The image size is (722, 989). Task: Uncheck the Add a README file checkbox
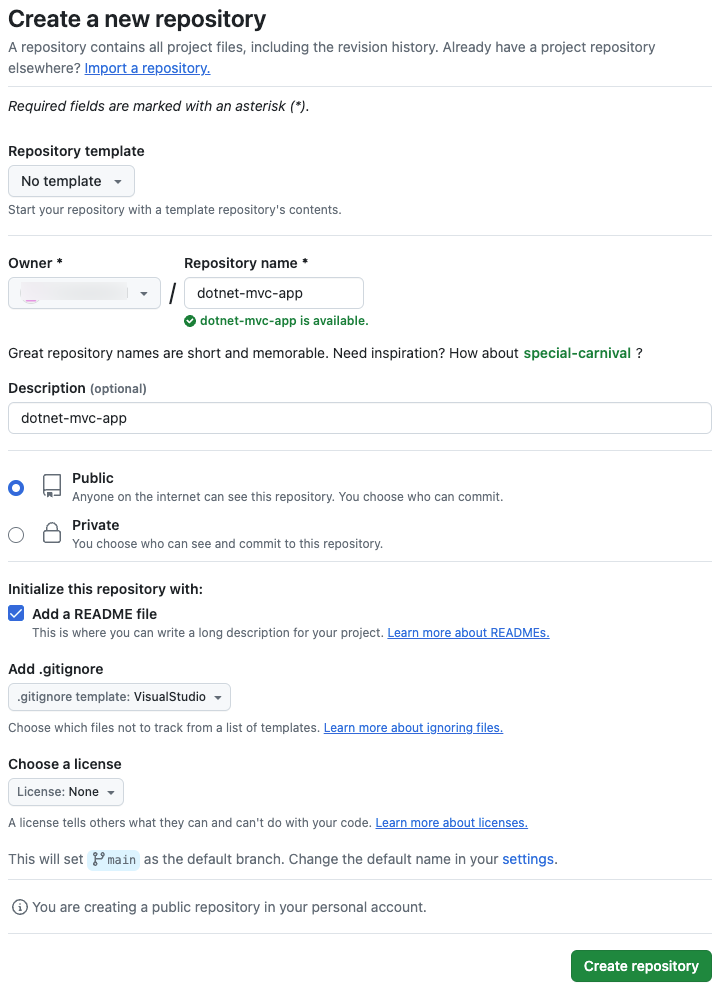point(15,613)
